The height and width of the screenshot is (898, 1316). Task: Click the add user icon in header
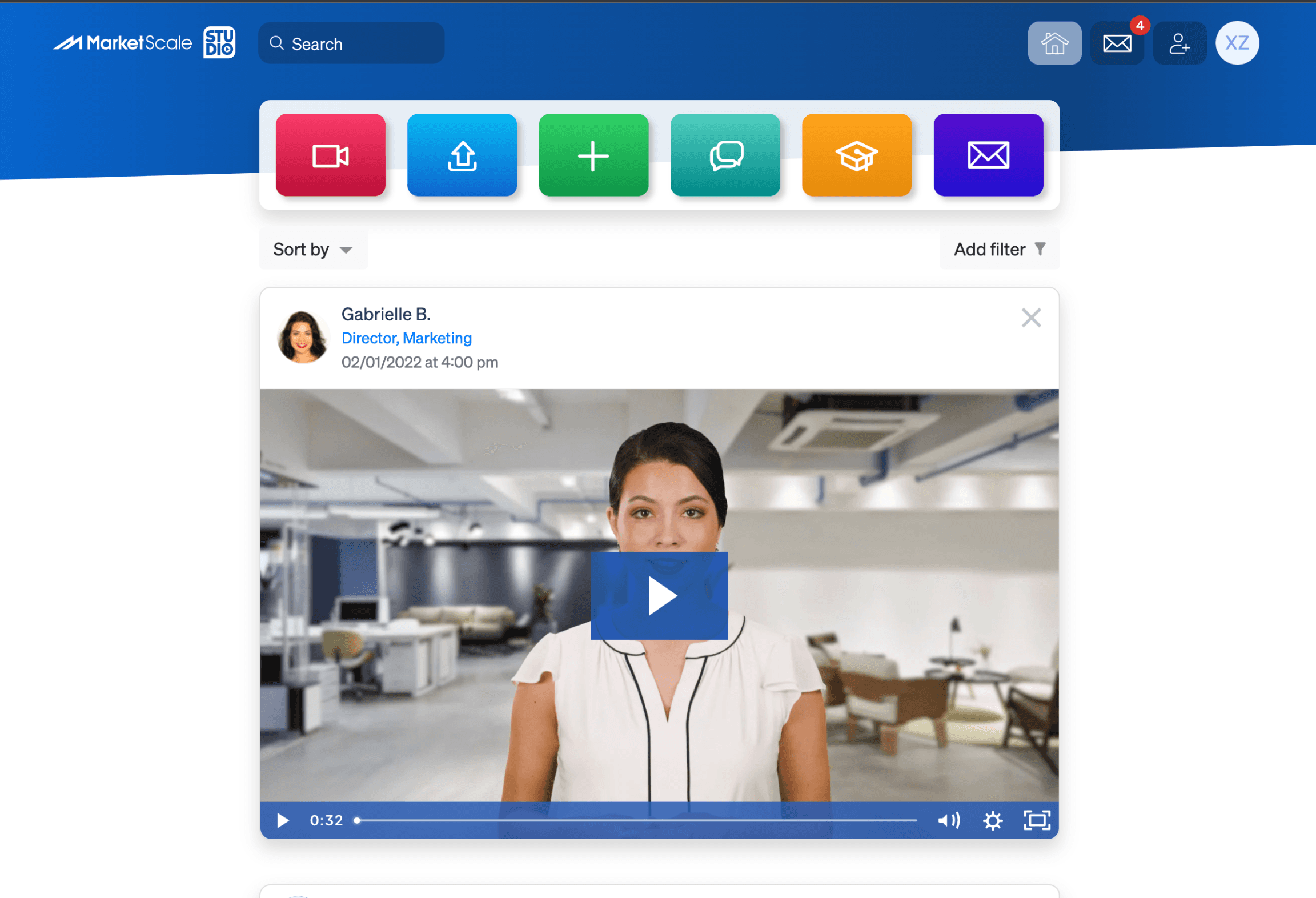1179,43
